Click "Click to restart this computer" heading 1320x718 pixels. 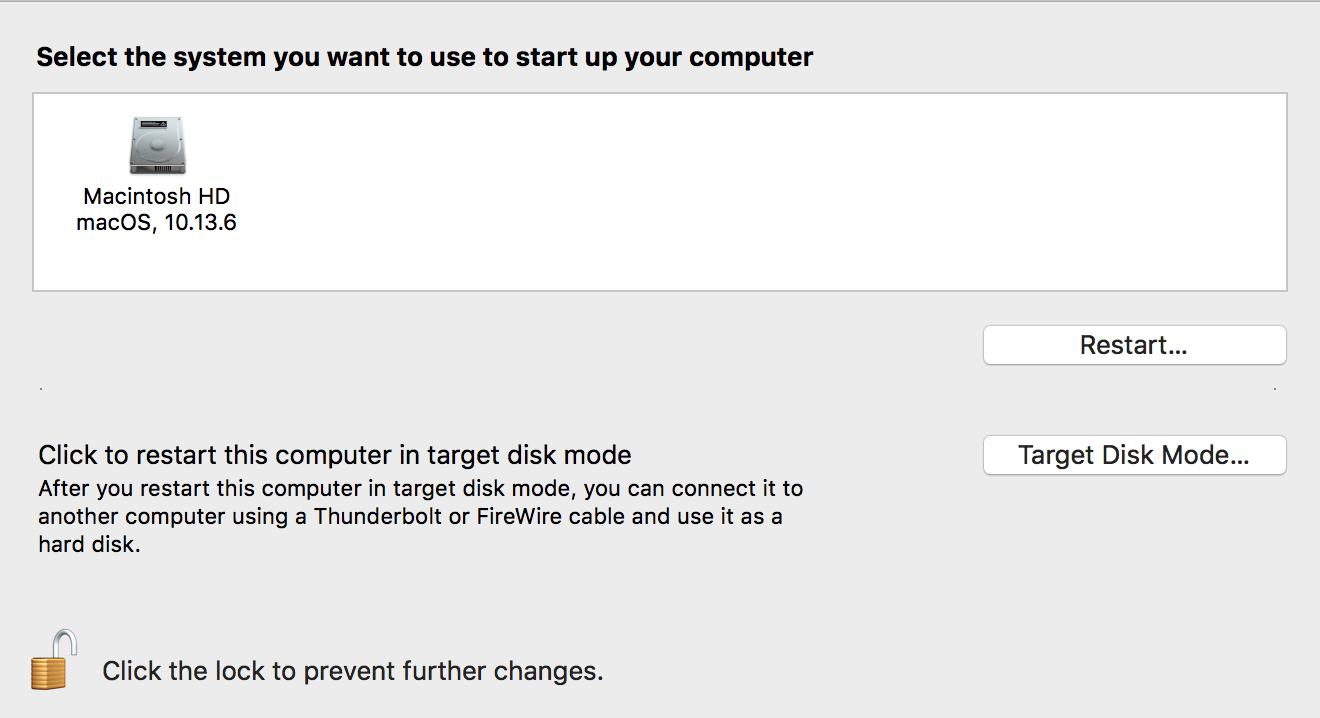[x=334, y=456]
